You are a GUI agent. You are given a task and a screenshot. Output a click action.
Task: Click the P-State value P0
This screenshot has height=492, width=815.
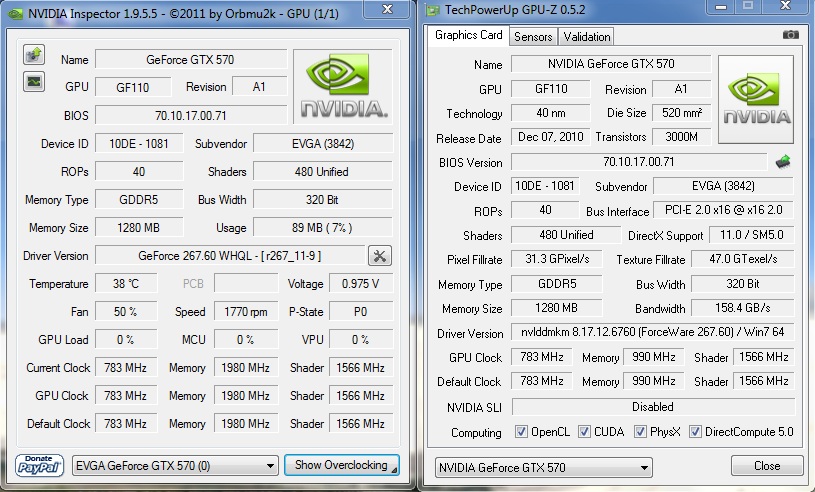361,312
